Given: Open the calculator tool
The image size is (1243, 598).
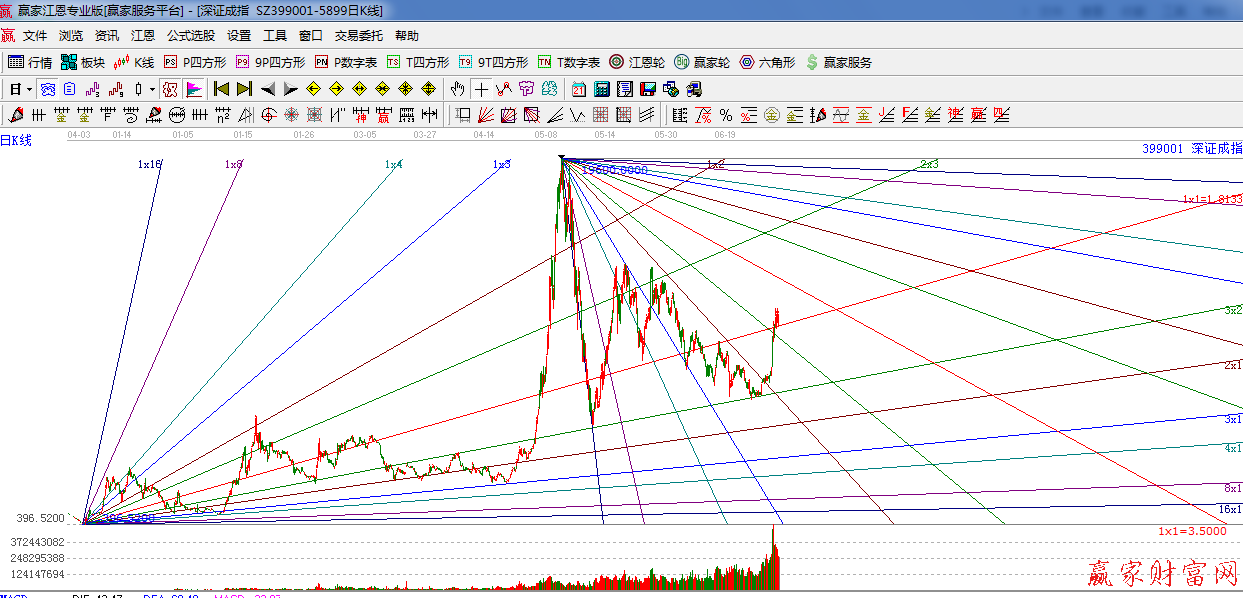Looking at the screenshot, I should click(602, 89).
